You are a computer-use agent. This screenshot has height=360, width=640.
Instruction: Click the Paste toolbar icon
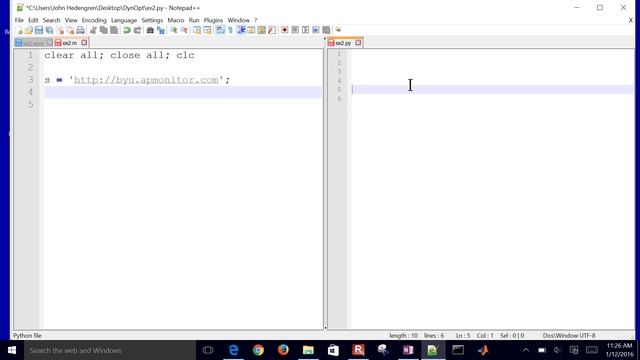pyautogui.click(x=114, y=30)
